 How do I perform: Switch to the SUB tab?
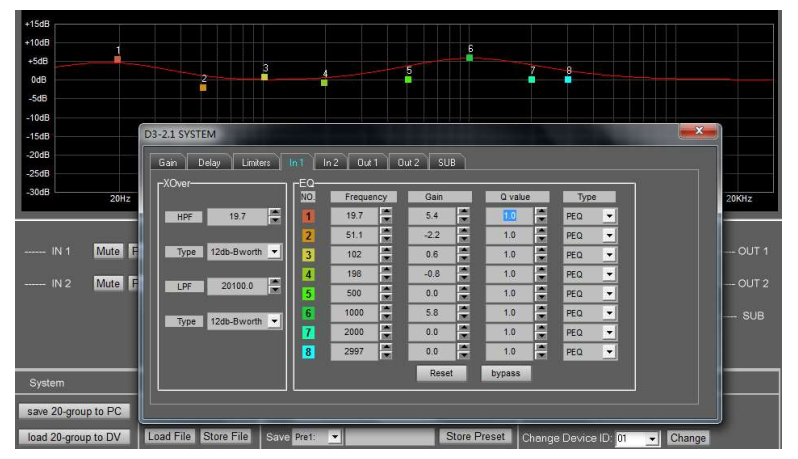(x=446, y=162)
